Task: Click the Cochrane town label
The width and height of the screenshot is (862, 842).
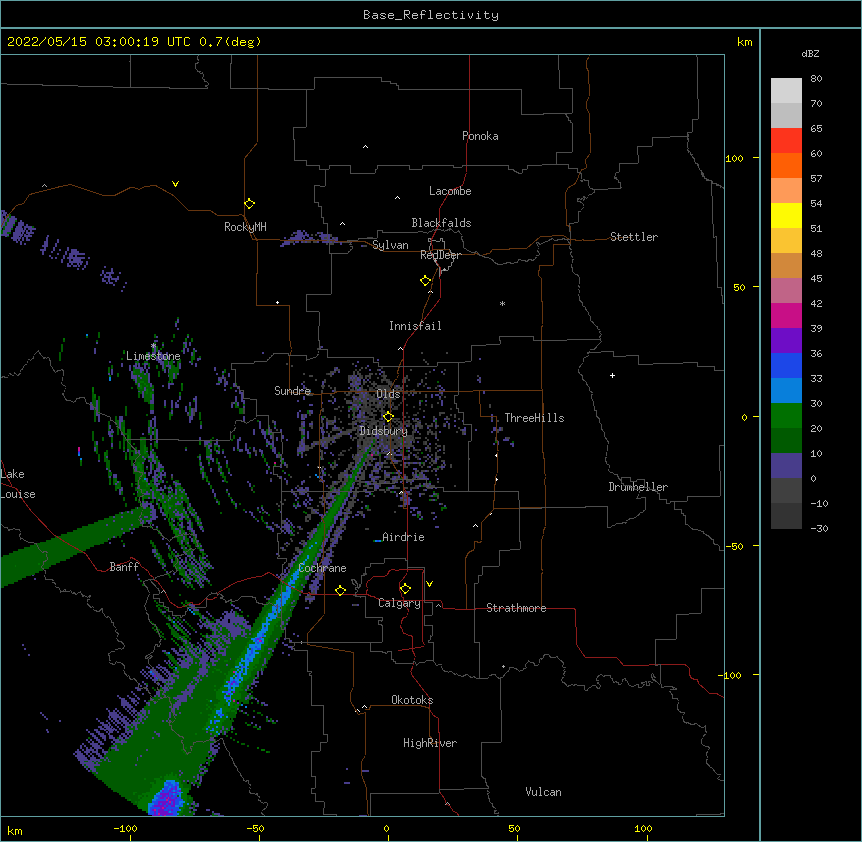Action: click(322, 568)
